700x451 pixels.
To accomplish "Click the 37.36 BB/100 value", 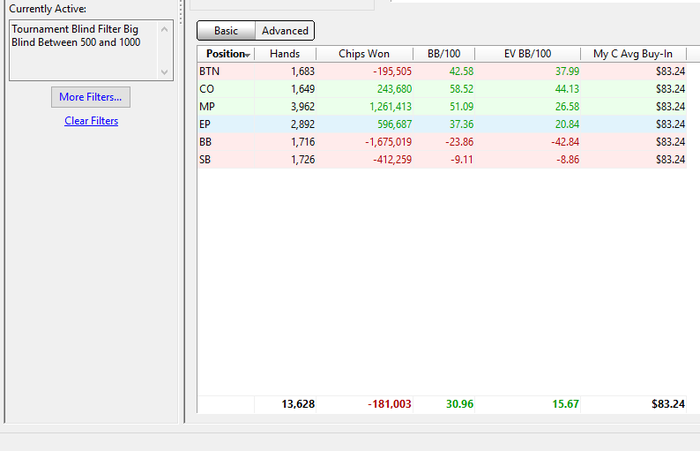I will (462, 124).
